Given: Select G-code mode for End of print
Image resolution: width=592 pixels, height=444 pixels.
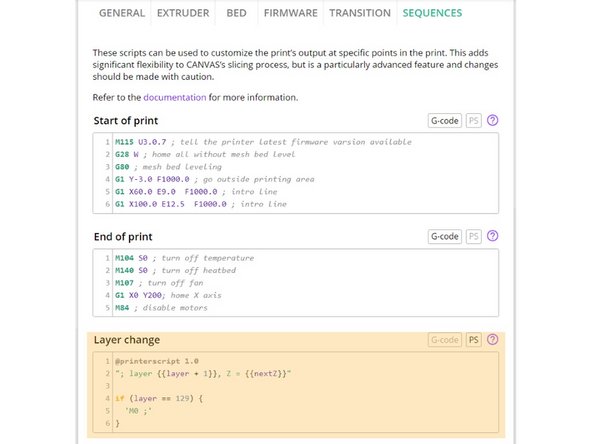Looking at the screenshot, I should click(445, 236).
